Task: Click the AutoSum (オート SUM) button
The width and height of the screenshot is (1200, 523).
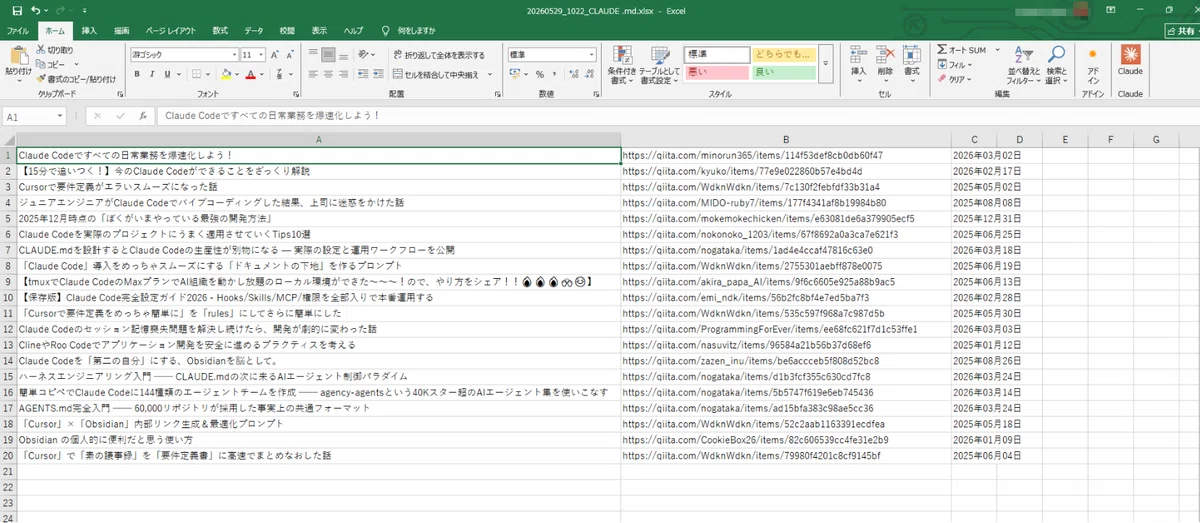Action: 963,50
